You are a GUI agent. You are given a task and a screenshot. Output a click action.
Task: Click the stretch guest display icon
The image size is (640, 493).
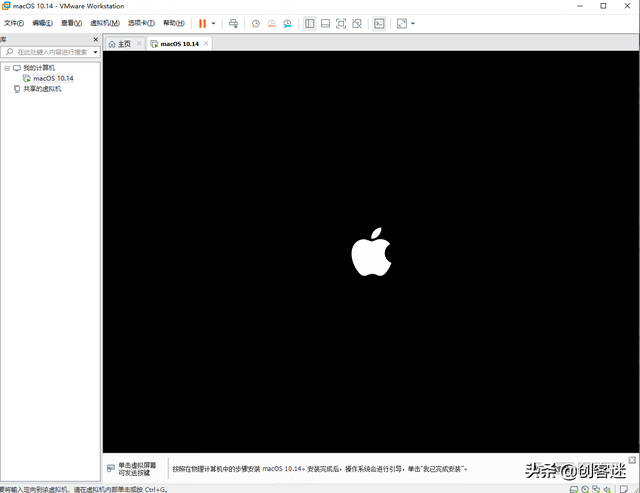coord(402,24)
